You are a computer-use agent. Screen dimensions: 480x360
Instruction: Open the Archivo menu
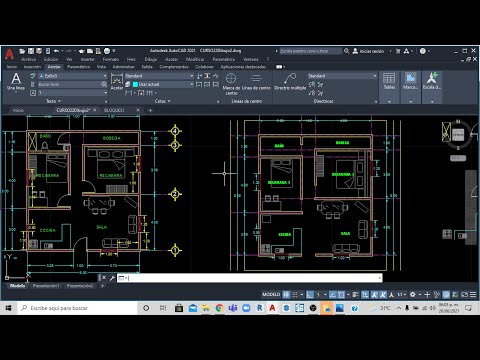pyautogui.click(x=28, y=59)
